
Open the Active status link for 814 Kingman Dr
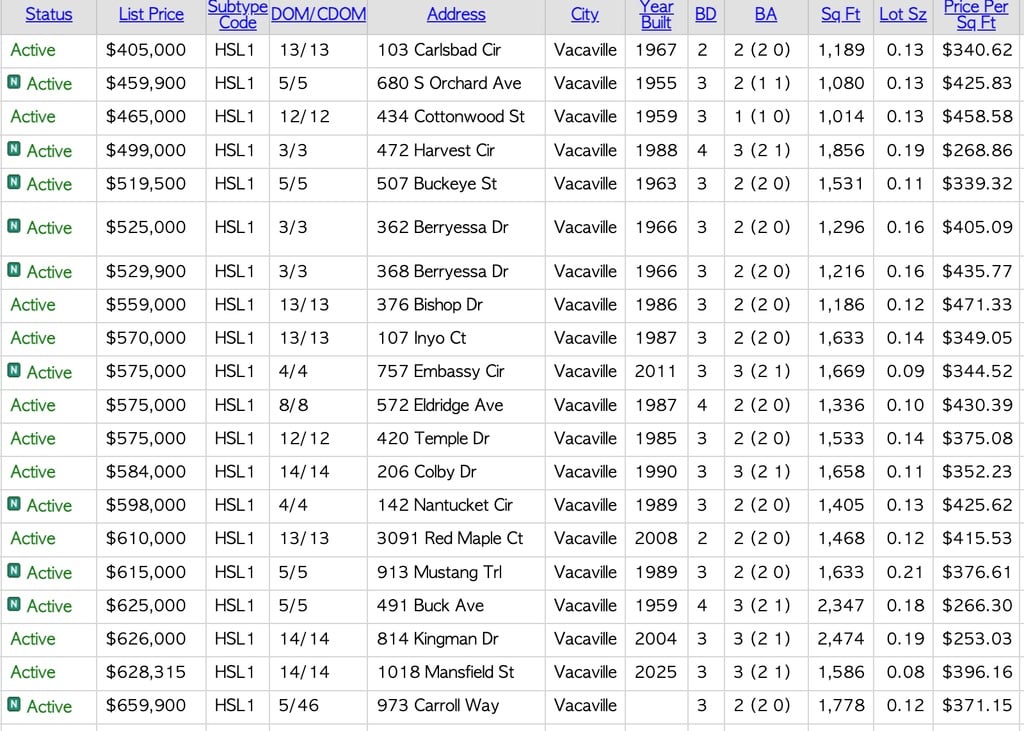click(33, 639)
